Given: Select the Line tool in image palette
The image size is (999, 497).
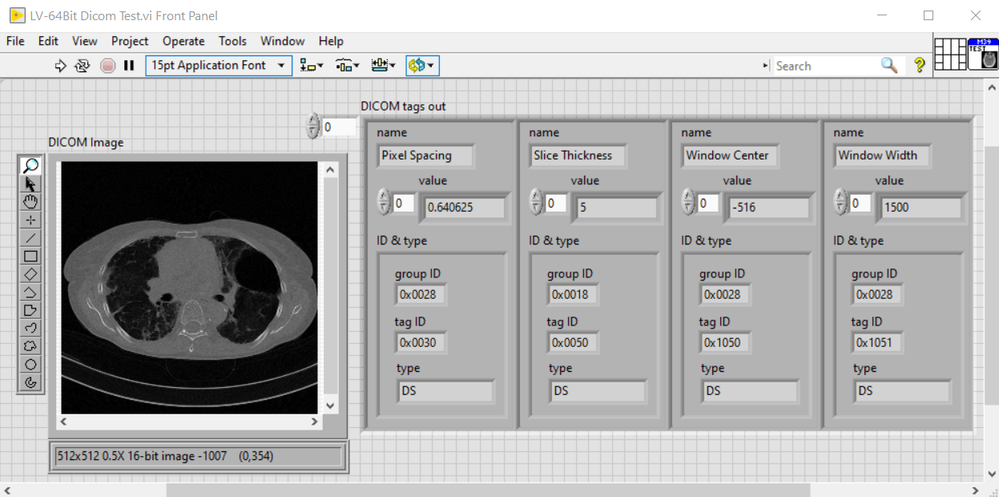Looking at the screenshot, I should click(31, 238).
